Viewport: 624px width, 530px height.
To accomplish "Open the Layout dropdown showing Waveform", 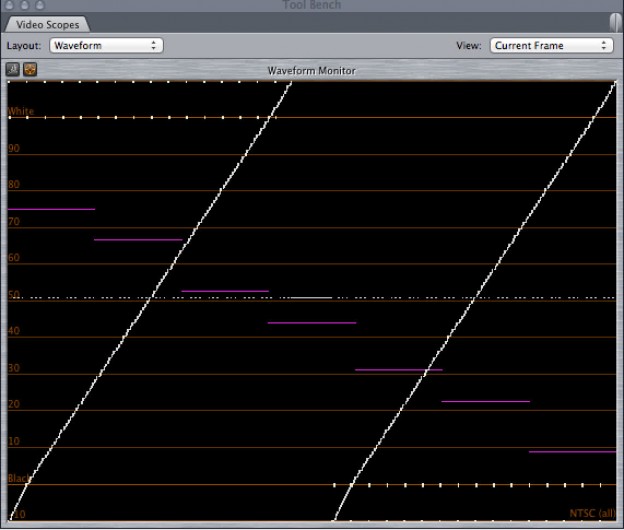I will [x=107, y=46].
